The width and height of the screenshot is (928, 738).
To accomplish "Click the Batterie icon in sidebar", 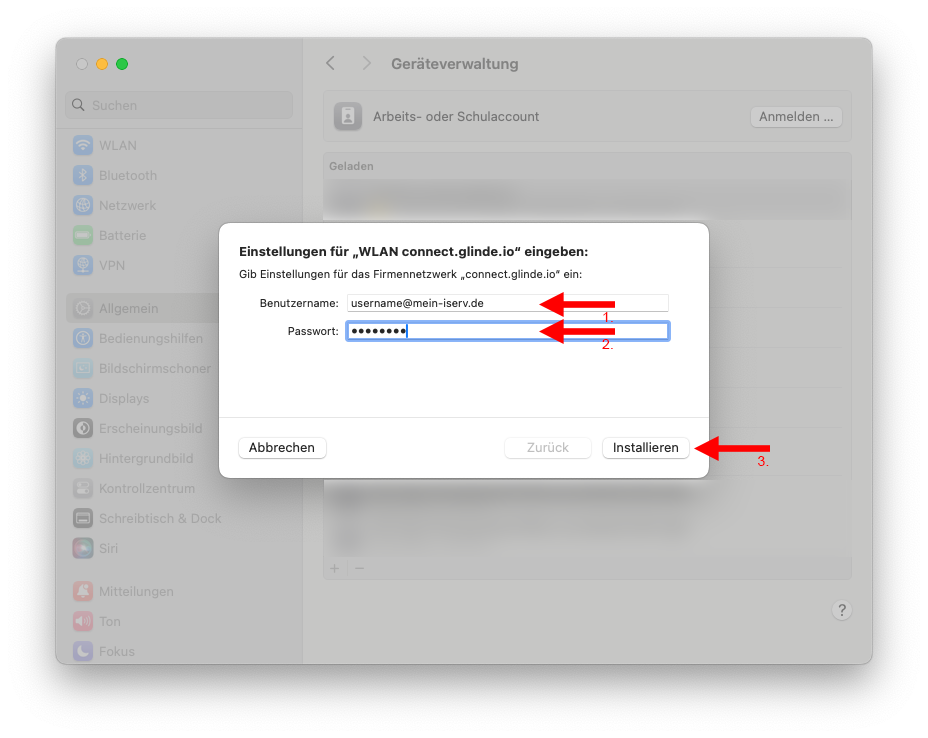I will (83, 236).
